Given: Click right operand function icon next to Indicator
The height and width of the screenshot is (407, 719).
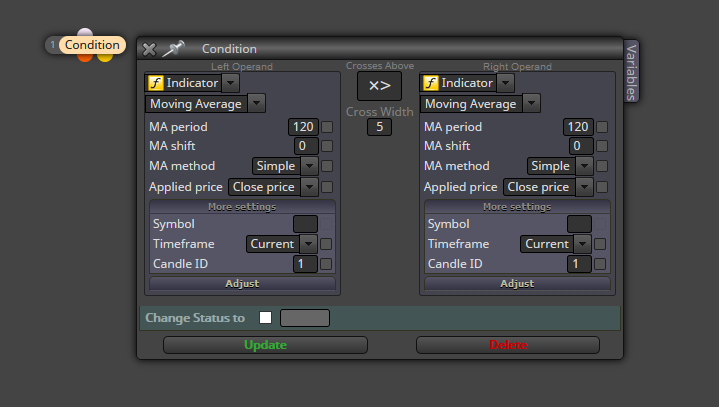Looking at the screenshot, I should click(430, 83).
